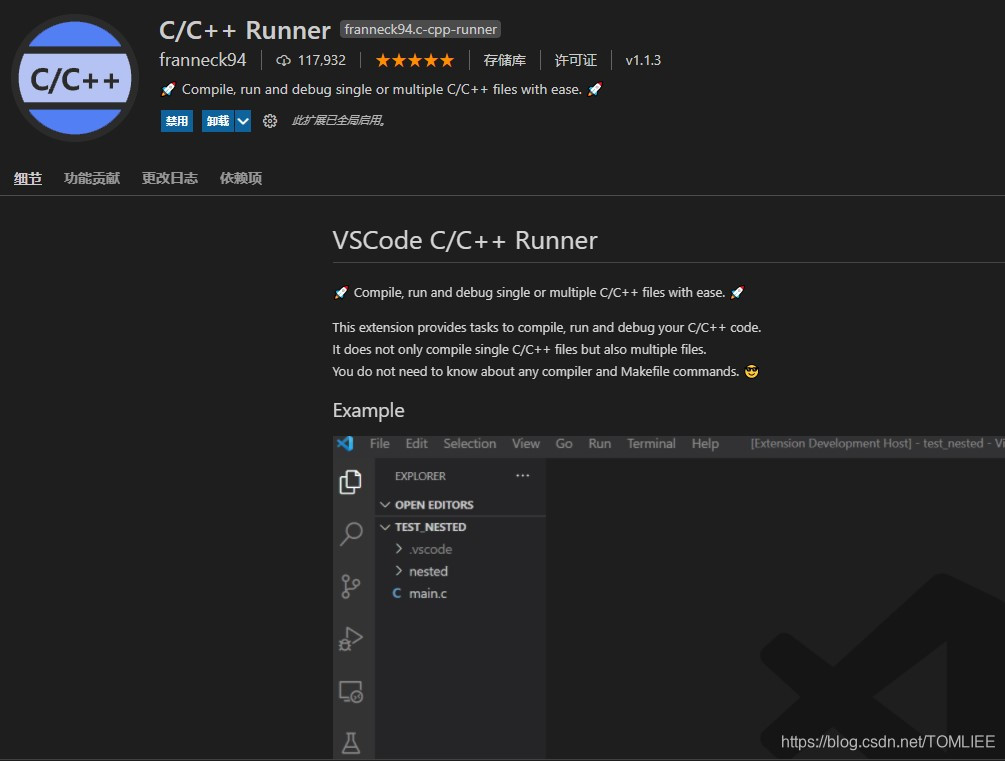Click the C file icon beside main.c
Screen dimensions: 1005x761
[x=397, y=593]
